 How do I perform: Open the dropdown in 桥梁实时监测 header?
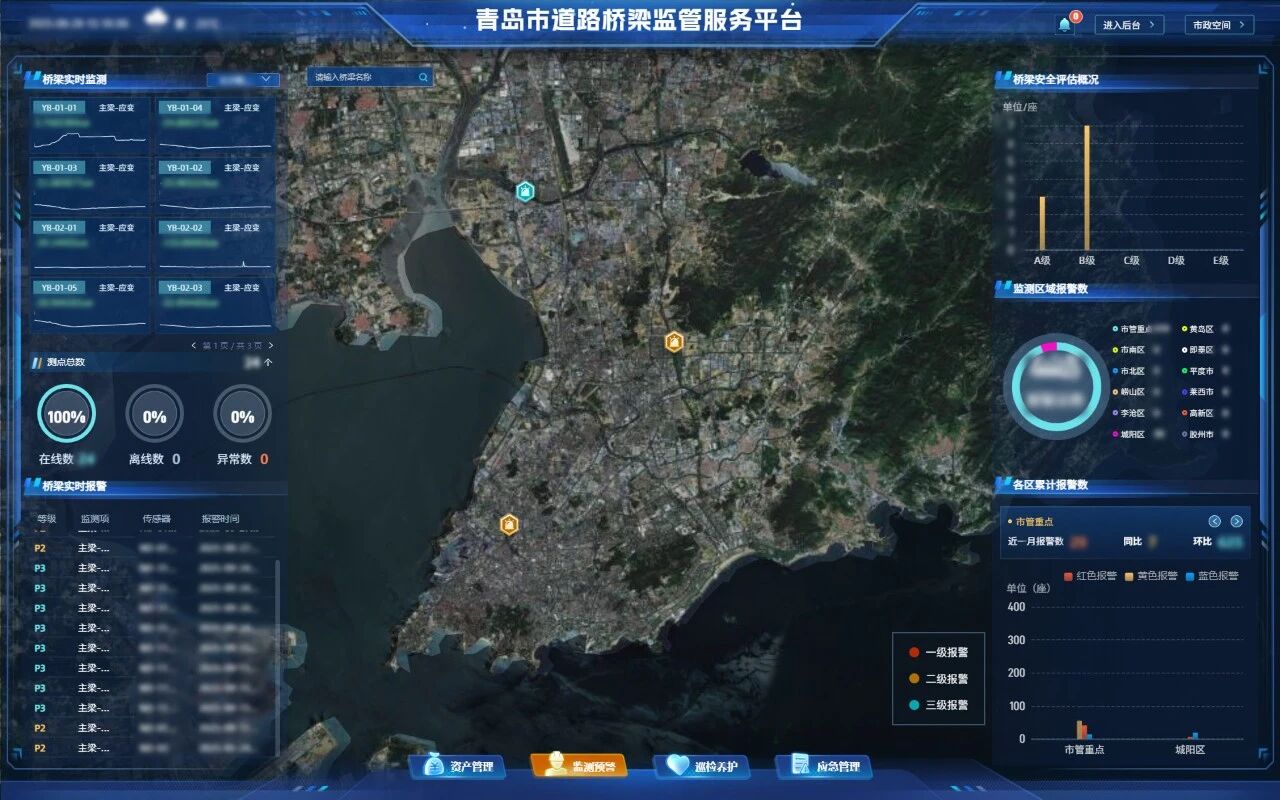pos(242,79)
